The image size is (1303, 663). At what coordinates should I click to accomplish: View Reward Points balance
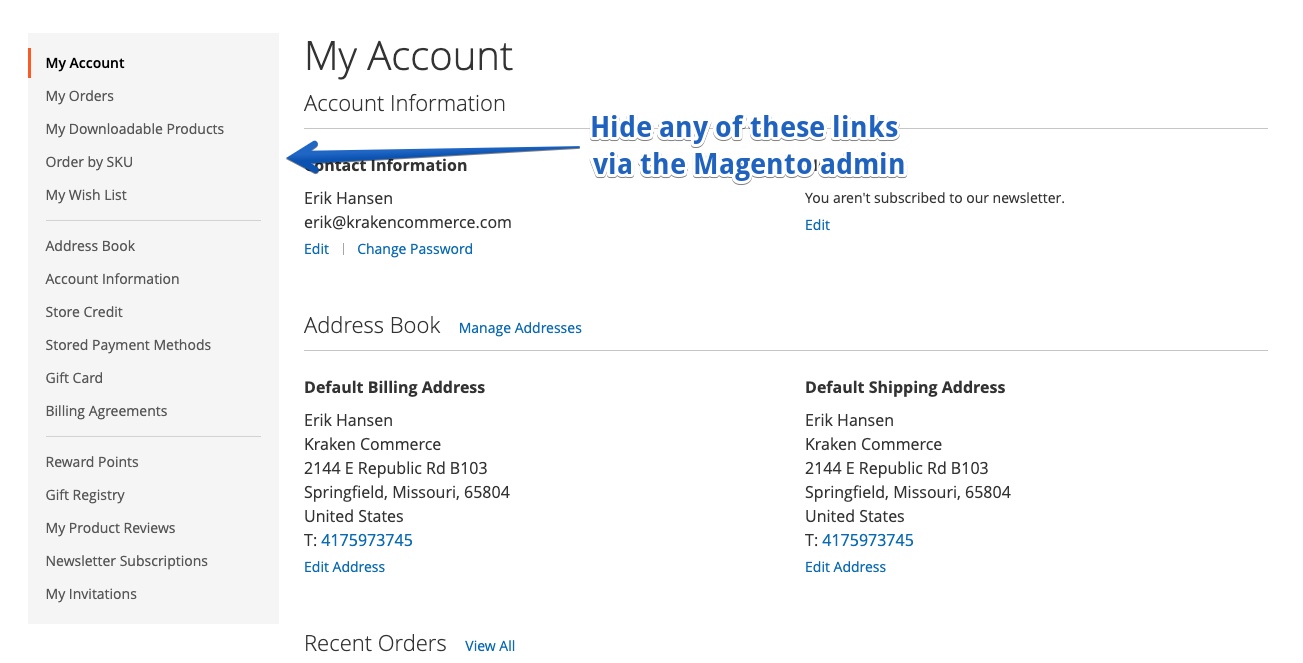92,462
